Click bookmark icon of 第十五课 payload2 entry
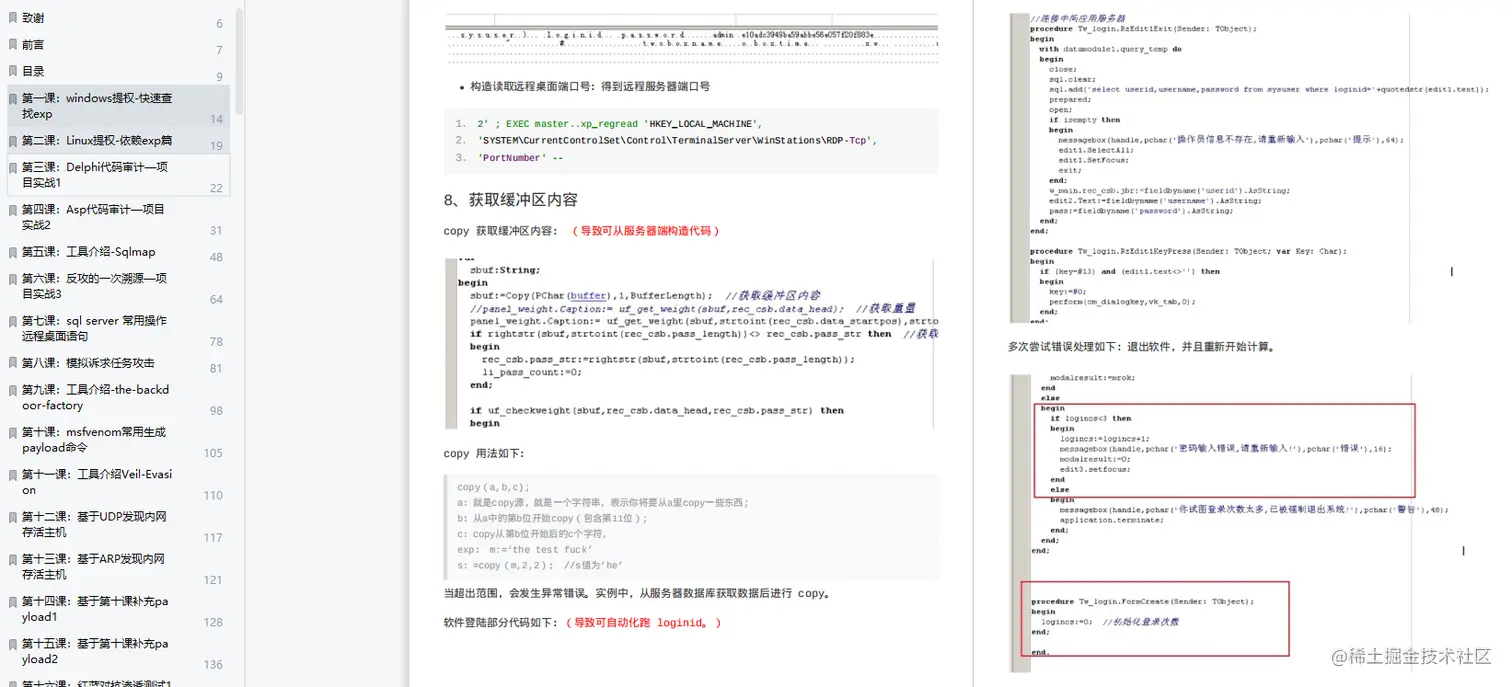 (13, 643)
